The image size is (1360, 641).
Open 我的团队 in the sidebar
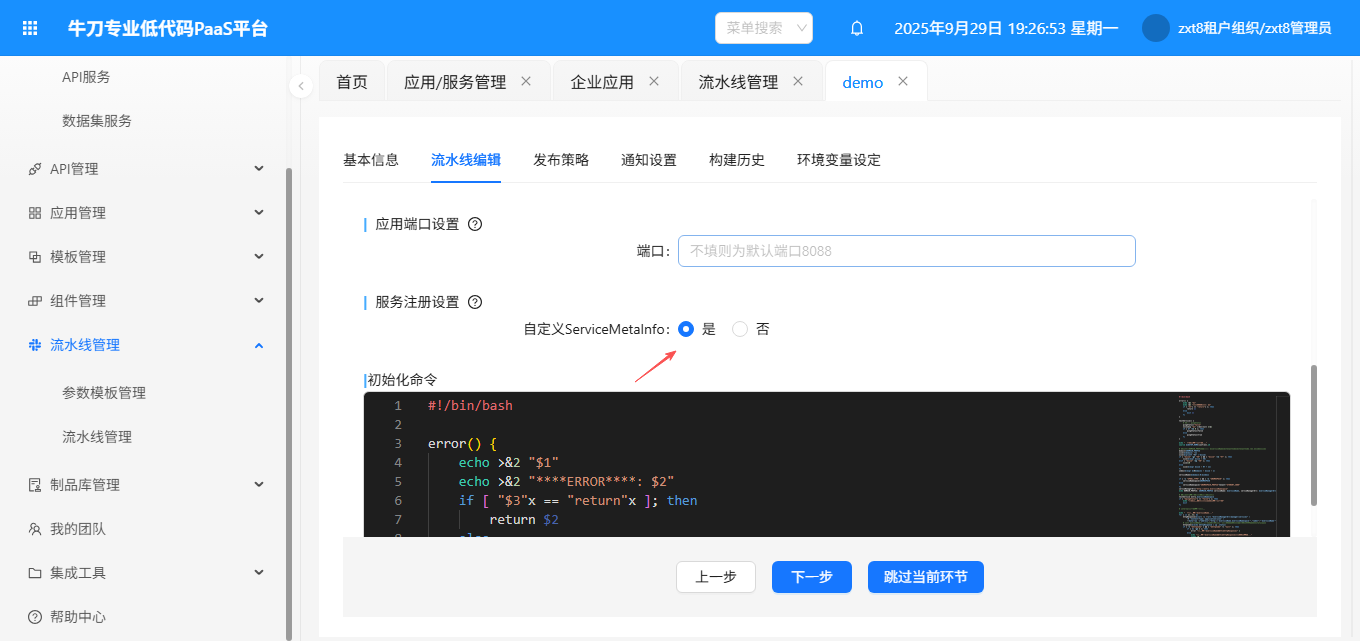pos(78,529)
